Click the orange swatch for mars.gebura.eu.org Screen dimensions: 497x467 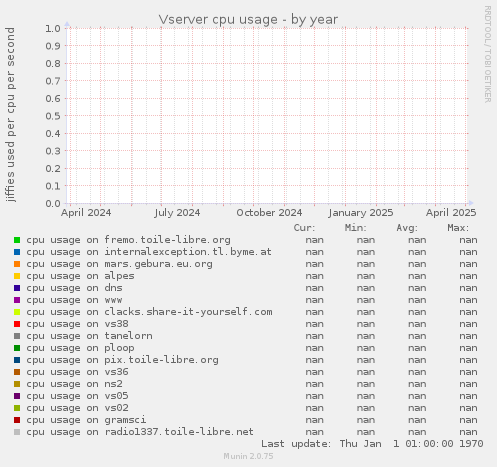[x=17, y=264]
